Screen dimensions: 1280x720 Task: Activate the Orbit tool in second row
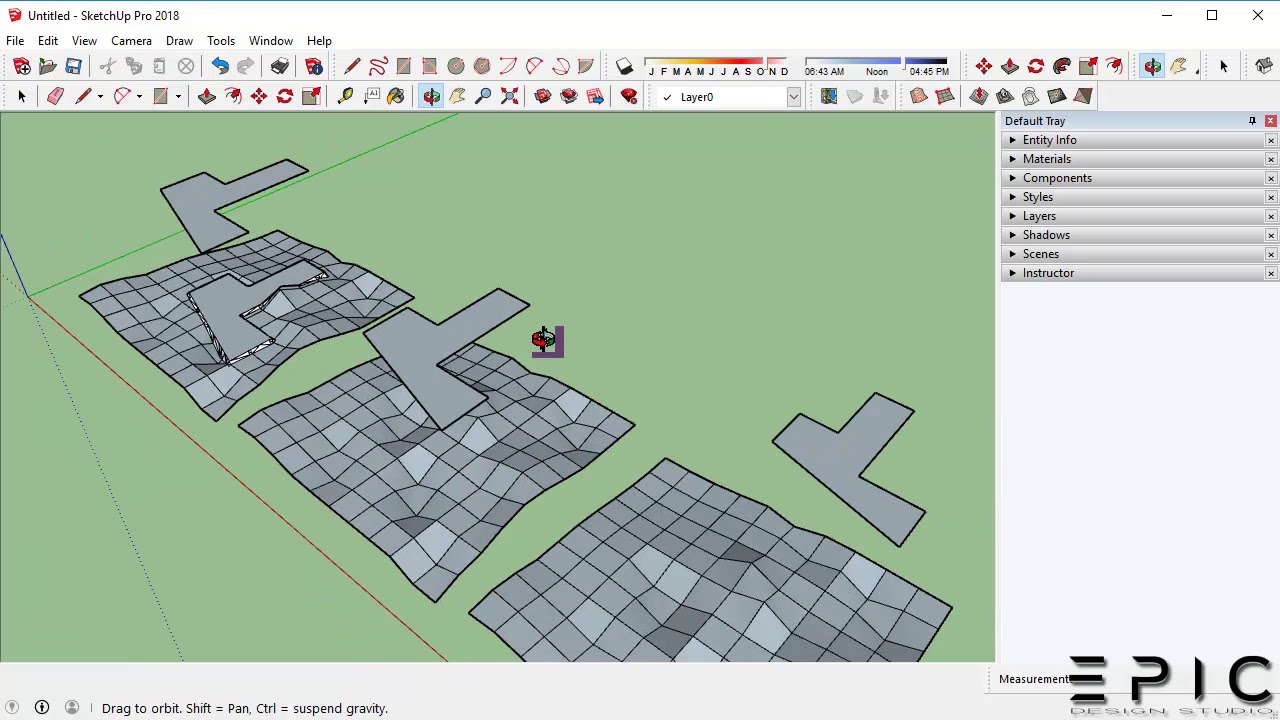(x=431, y=96)
